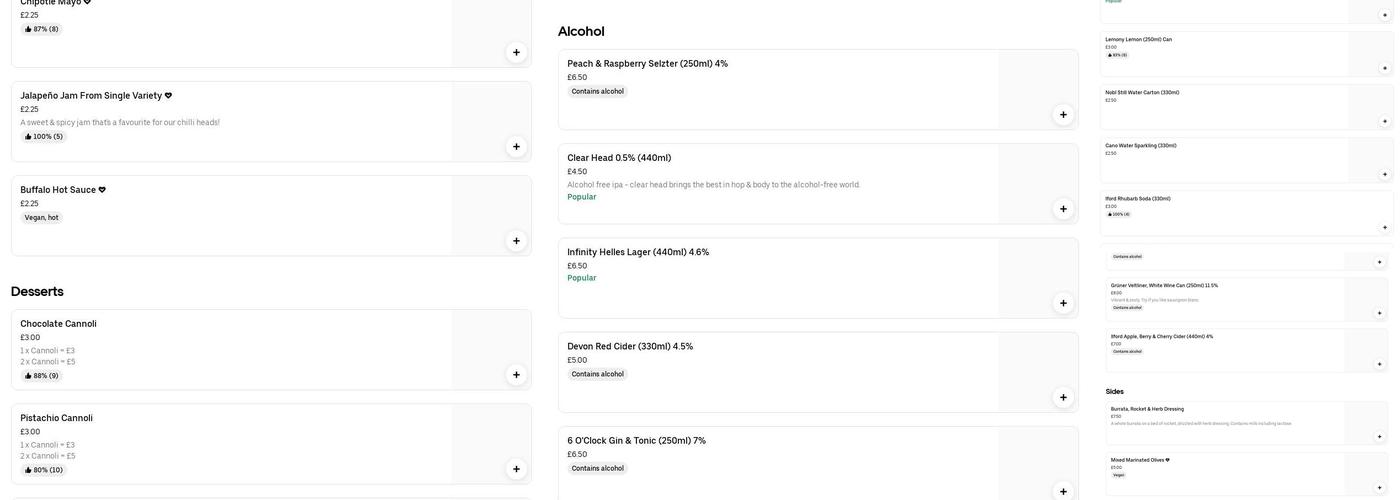Add Infinity Helles Lager to basket

1063,303
